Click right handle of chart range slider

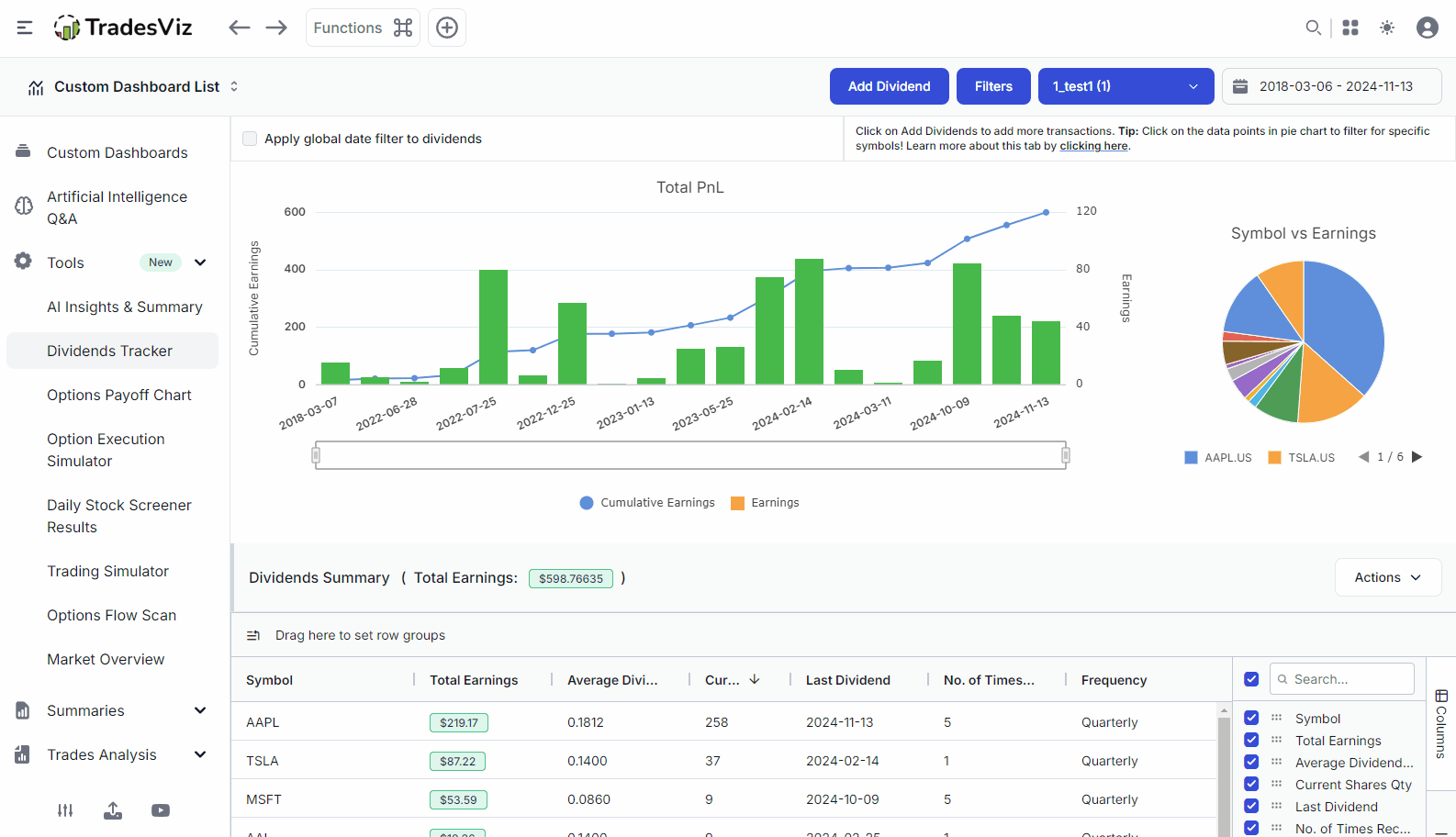point(1066,455)
